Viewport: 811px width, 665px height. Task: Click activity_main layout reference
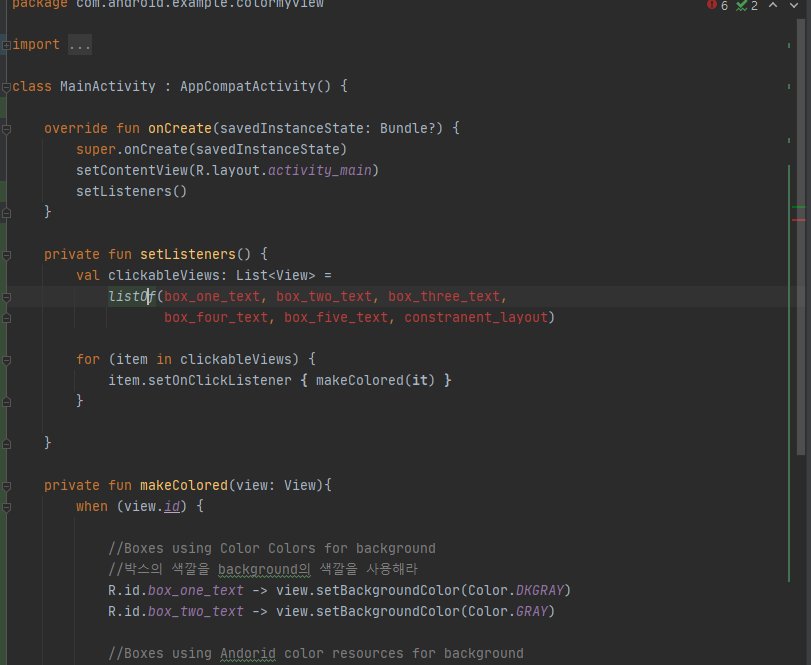(x=320, y=170)
